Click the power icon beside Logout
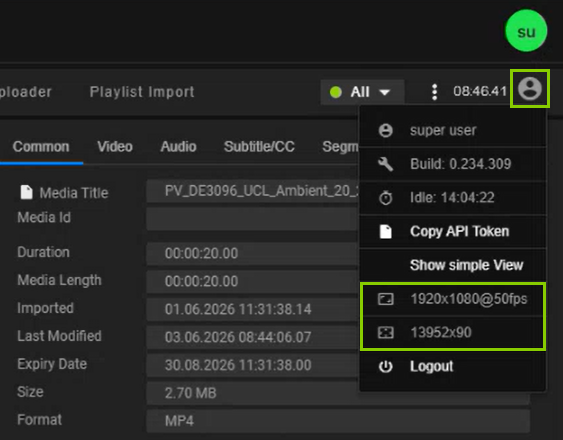Viewport: 563px width, 440px height. [x=386, y=366]
